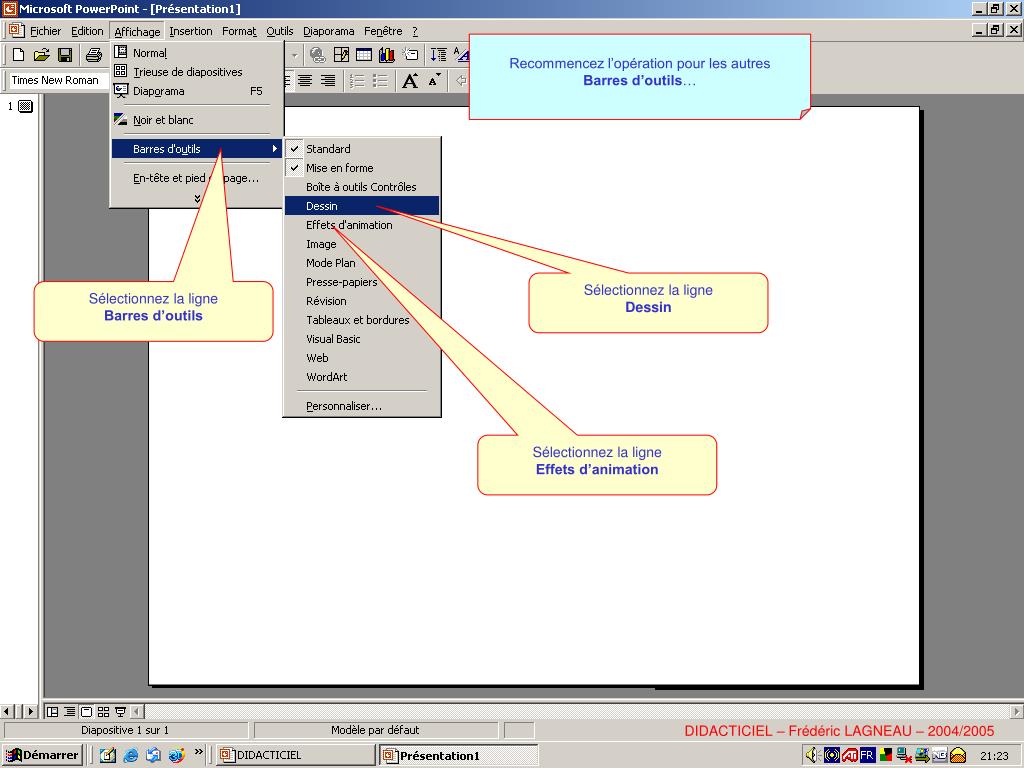Click Decrease font size icon
Image resolution: width=1024 pixels, height=768 pixels.
(434, 80)
